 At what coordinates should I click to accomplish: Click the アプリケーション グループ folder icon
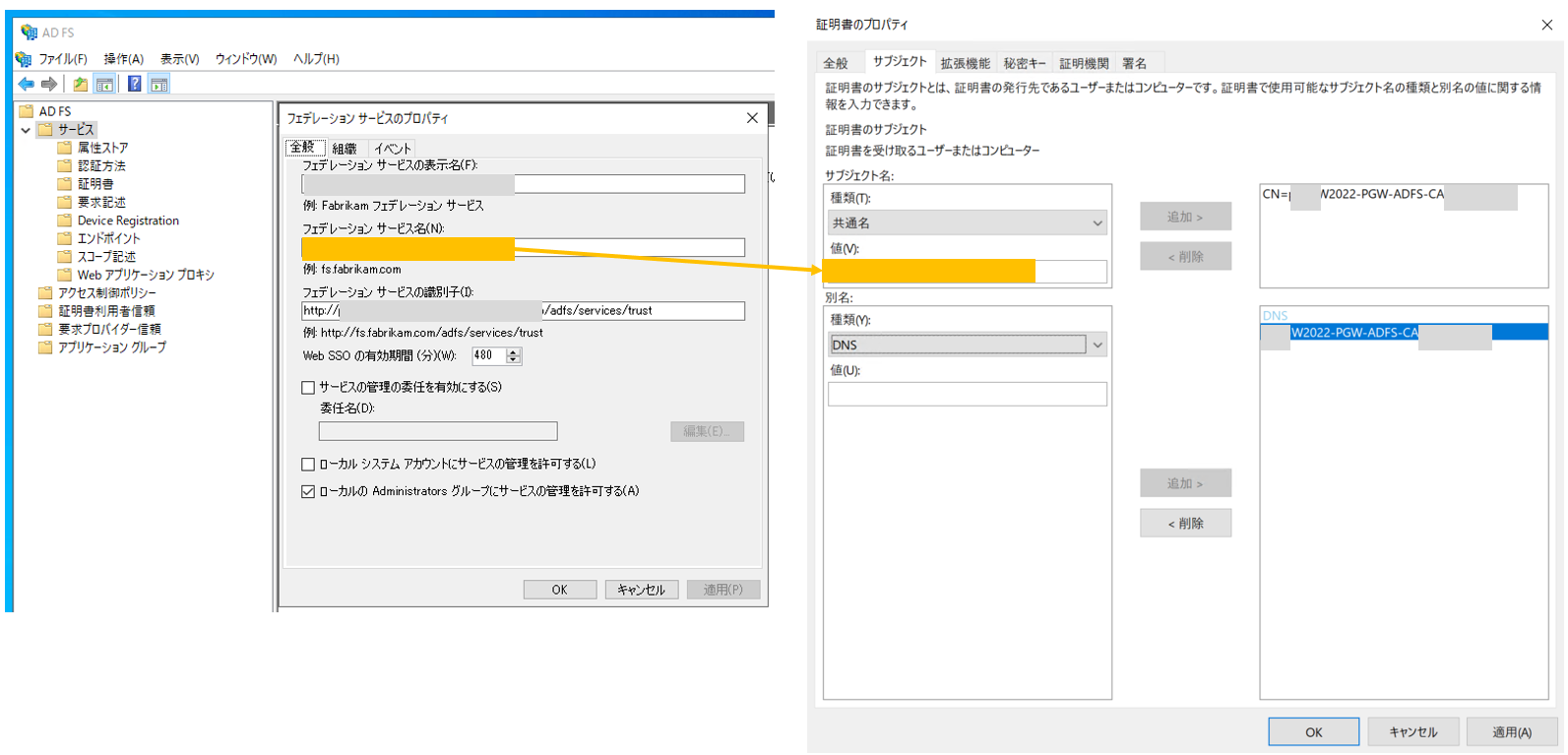pyautogui.click(x=45, y=347)
